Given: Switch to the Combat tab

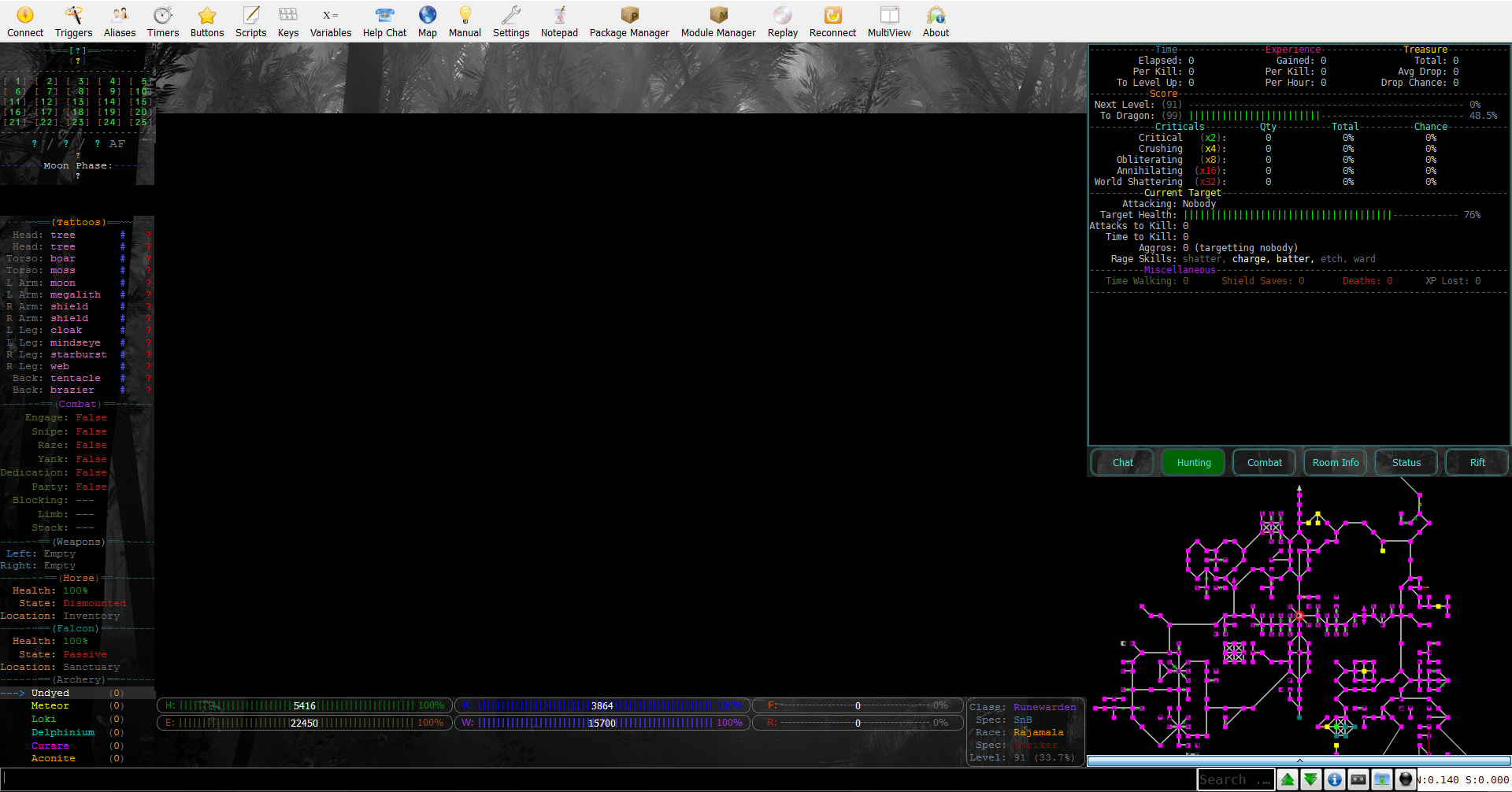Looking at the screenshot, I should pos(1265,463).
